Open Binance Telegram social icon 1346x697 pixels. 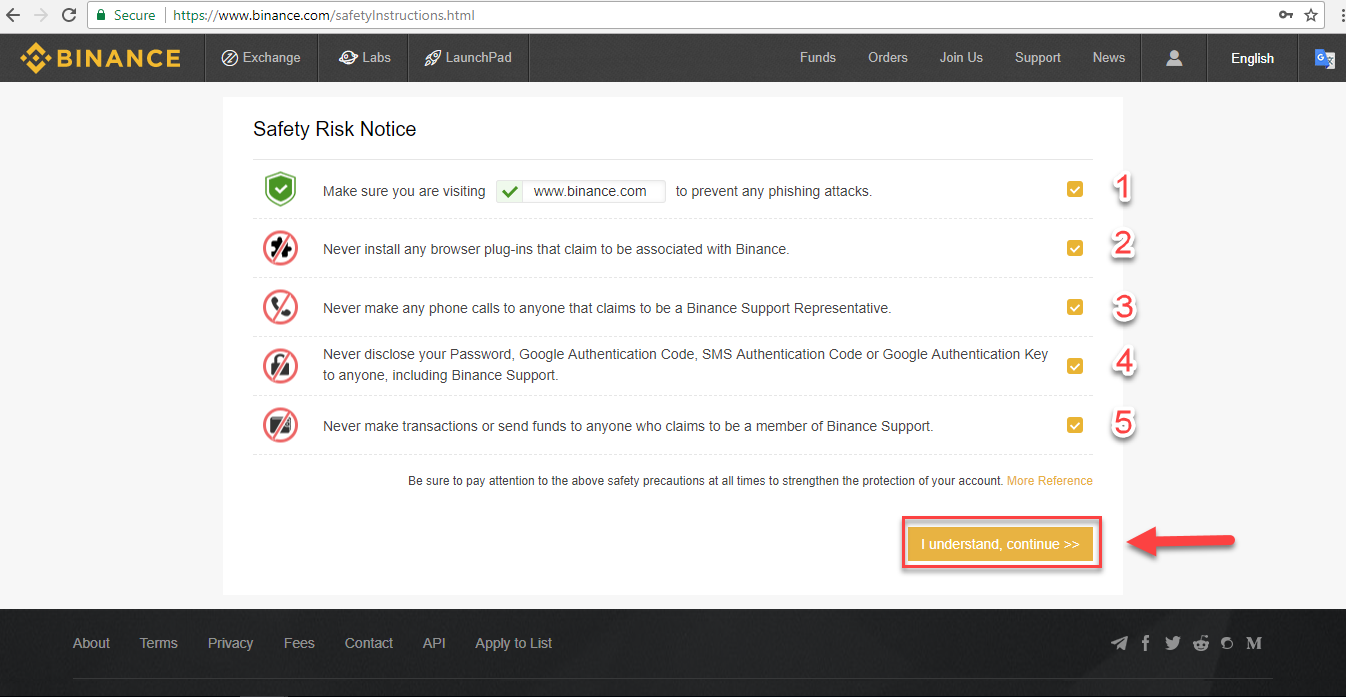pyautogui.click(x=1119, y=643)
